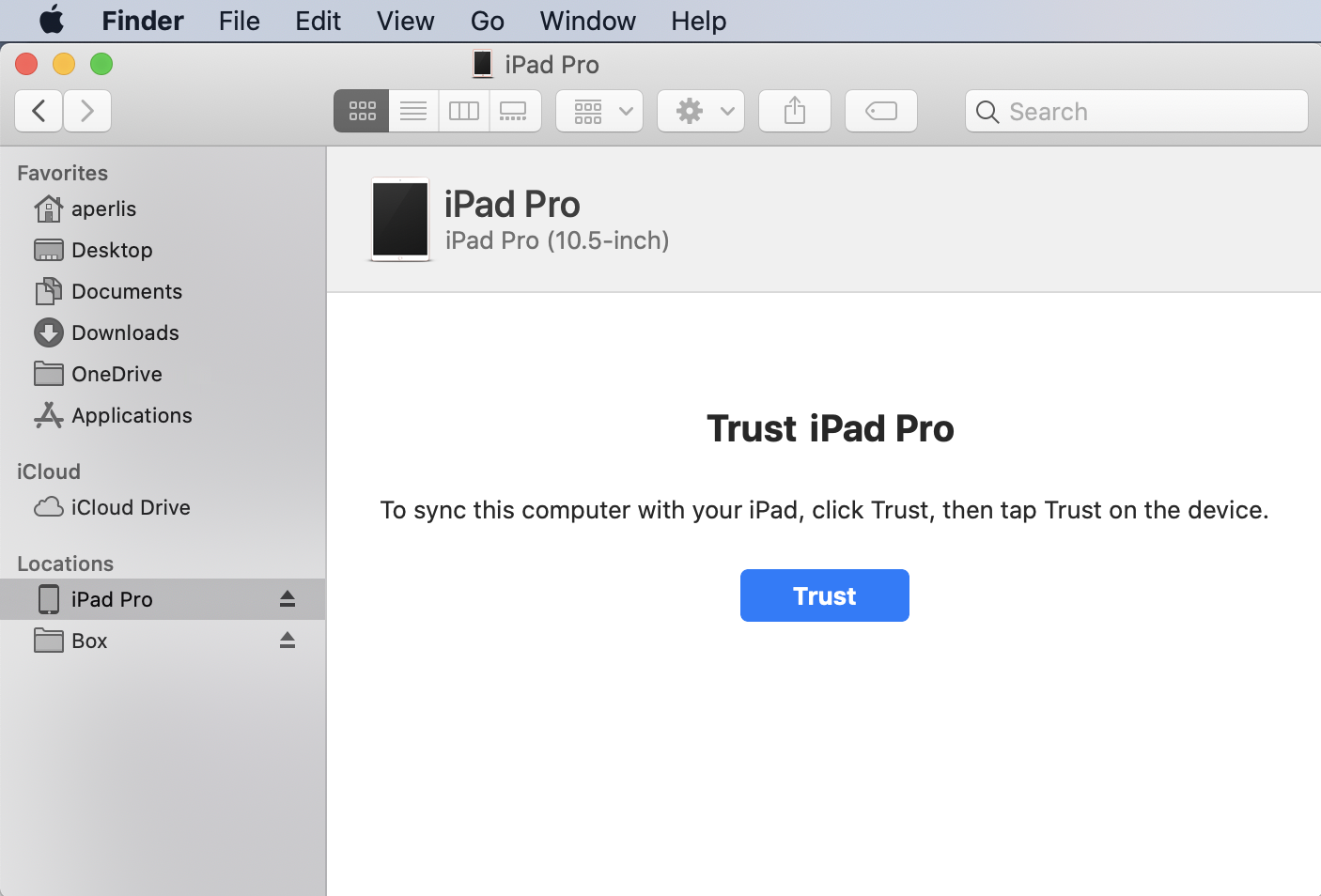Open the group-by arrangement dropdown
Screen dimensions: 1321x896
599,111
